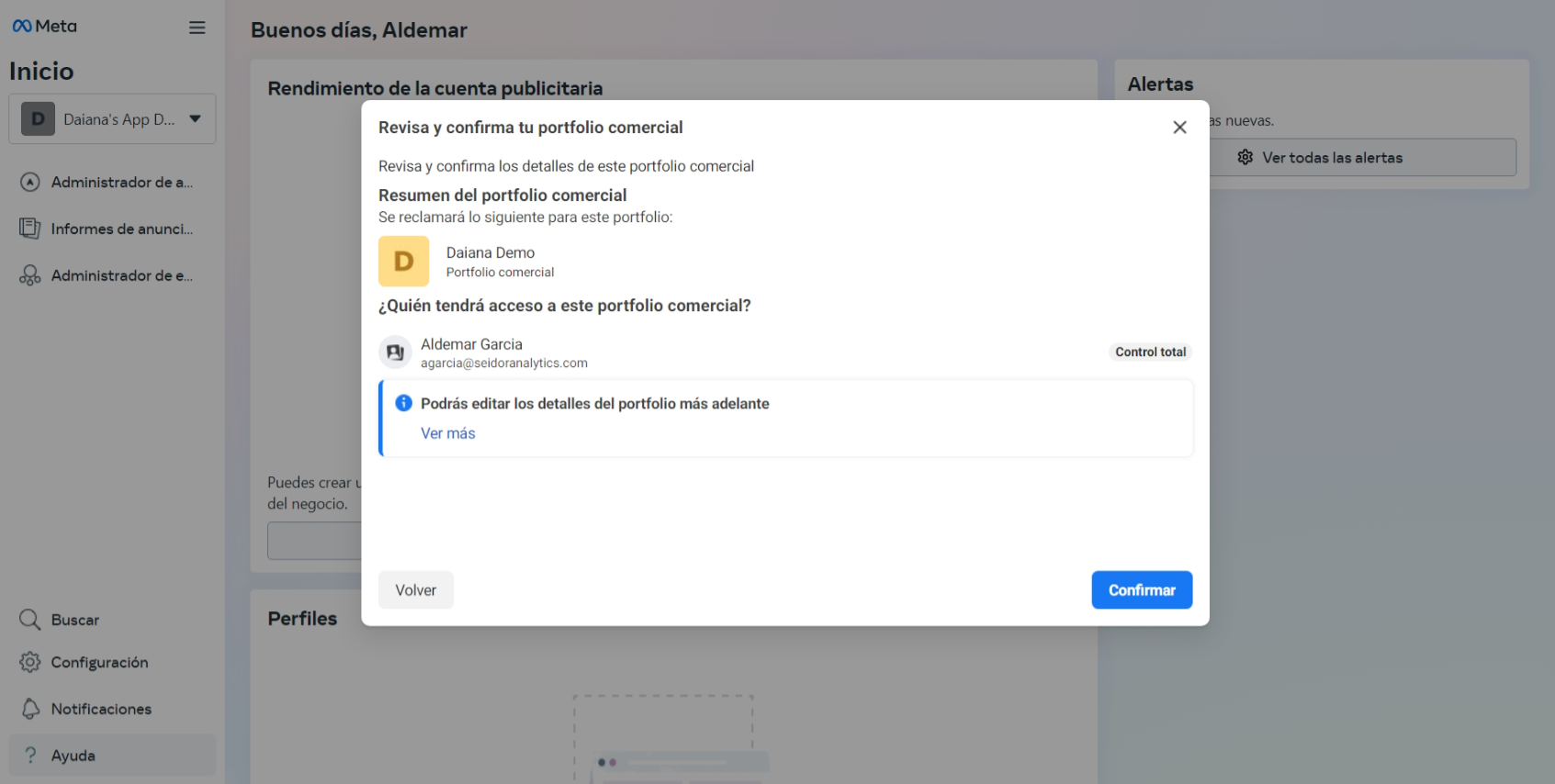
Task: Open the Ver más link
Action: coord(447,433)
